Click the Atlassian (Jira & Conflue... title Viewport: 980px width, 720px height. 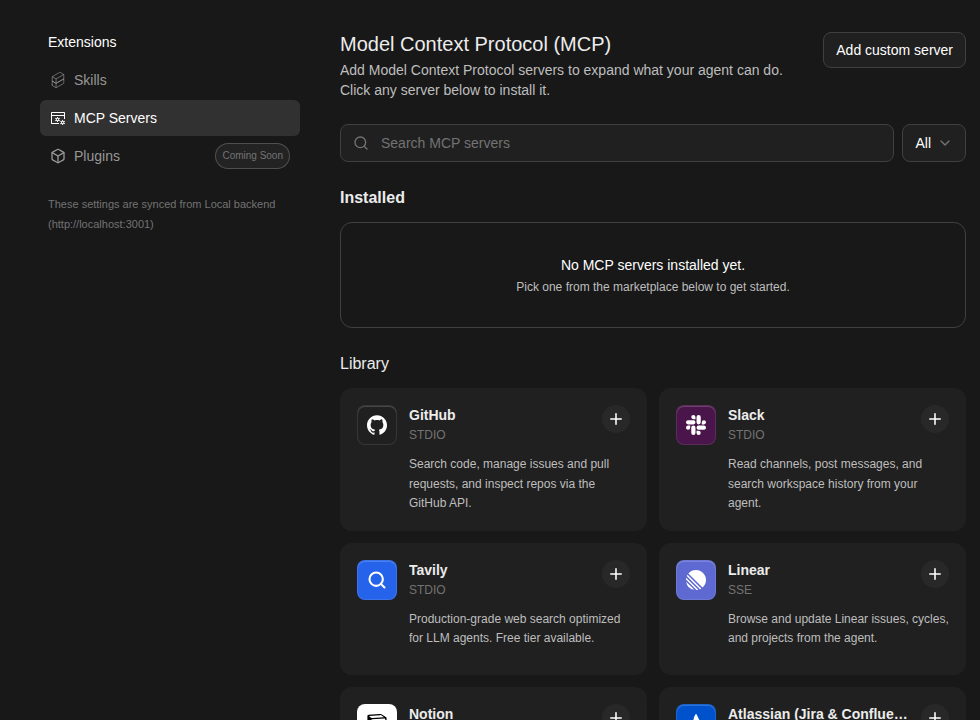(x=817, y=713)
